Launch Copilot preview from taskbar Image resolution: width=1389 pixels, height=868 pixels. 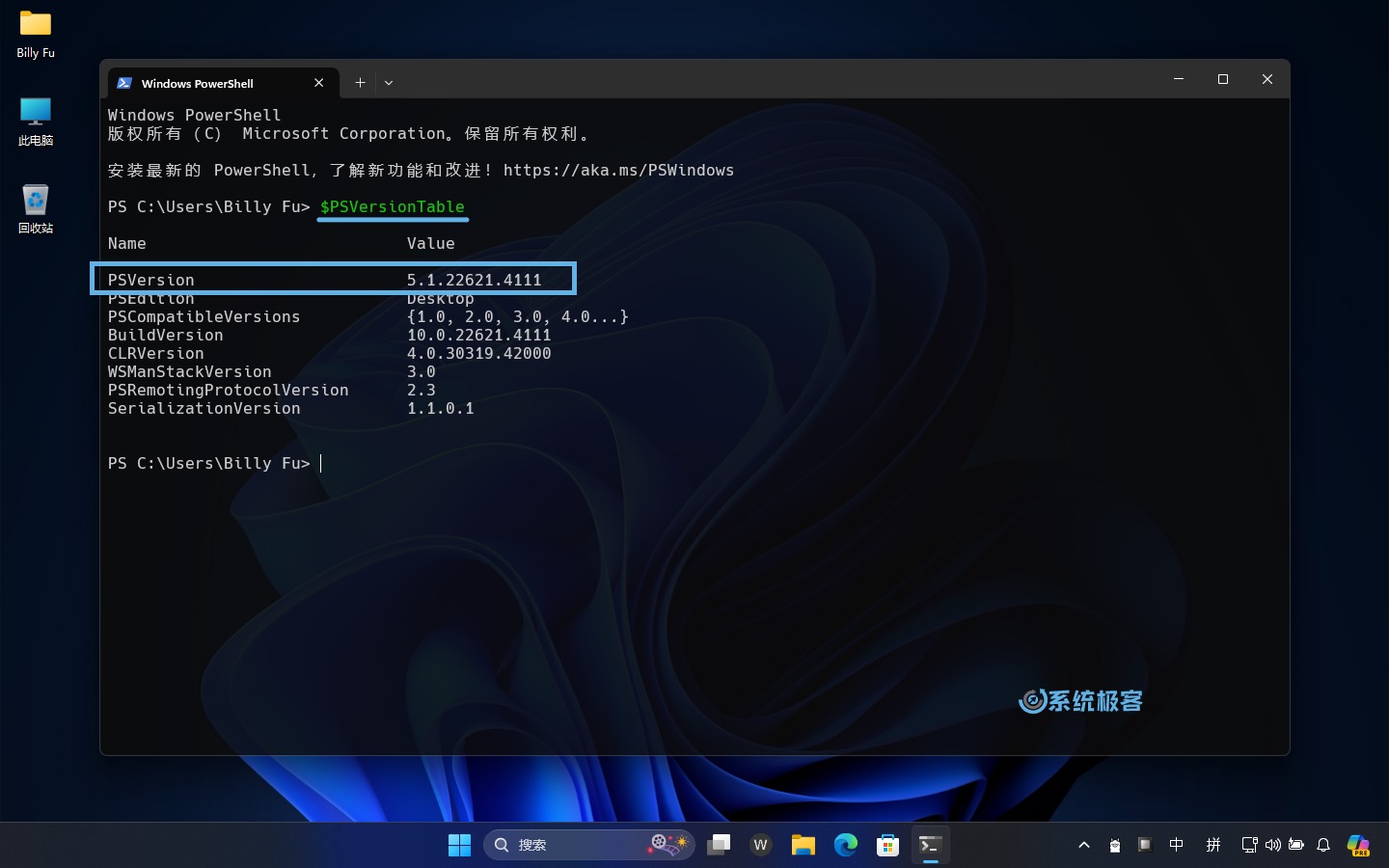1358,846
